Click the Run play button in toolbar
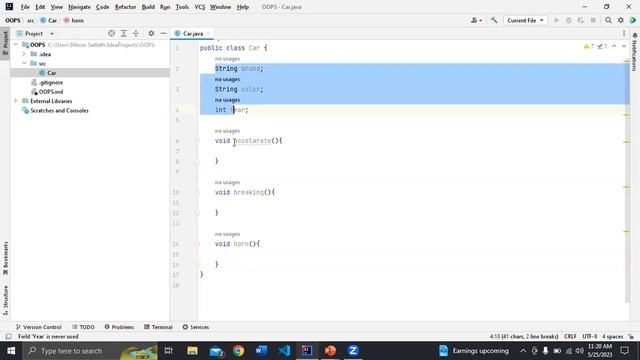Screen dimensions: 640x360 click(x=556, y=20)
